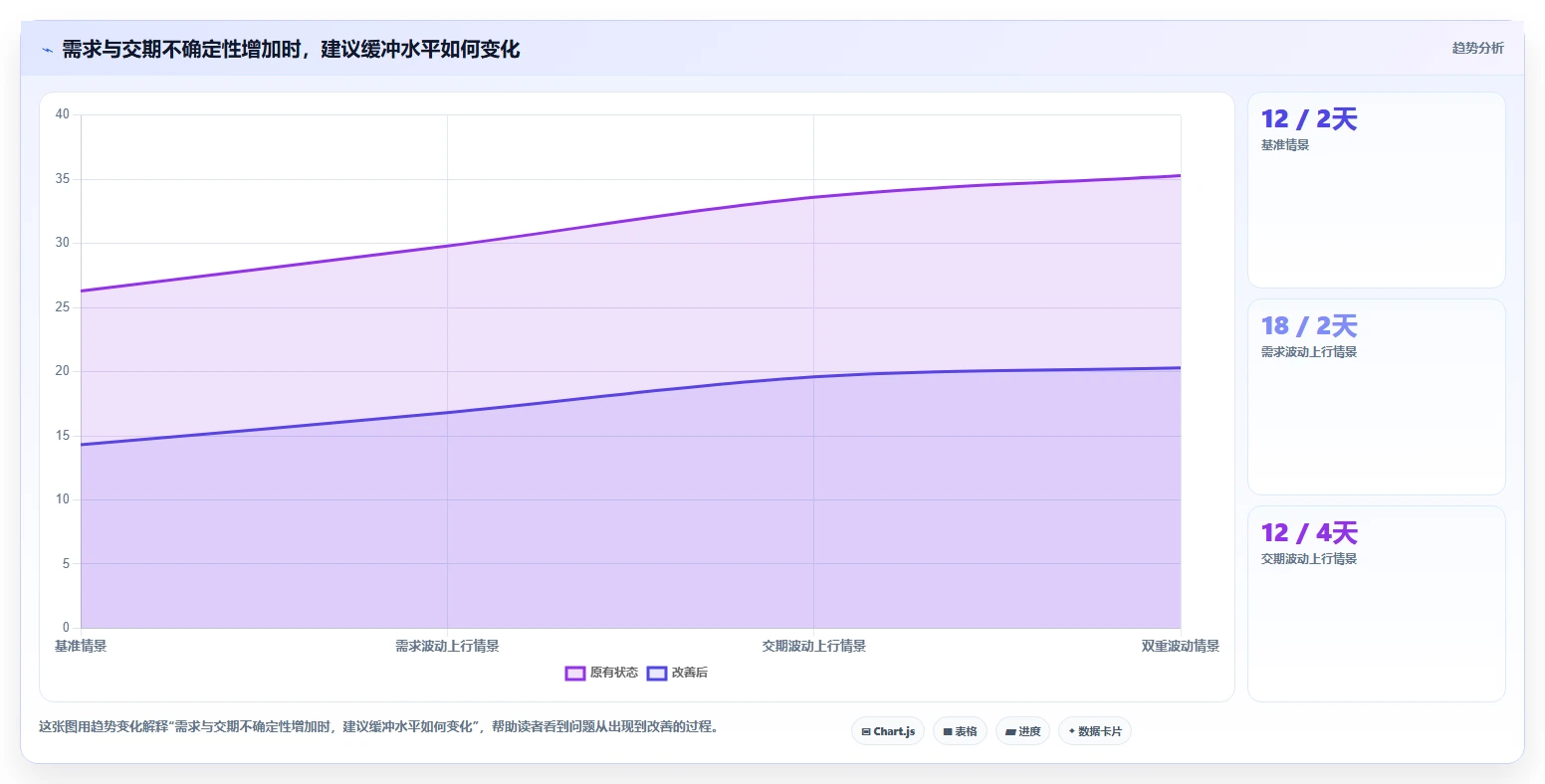This screenshot has height=784, width=1545.
Task: Click the Chart.js tag
Action: [888, 731]
